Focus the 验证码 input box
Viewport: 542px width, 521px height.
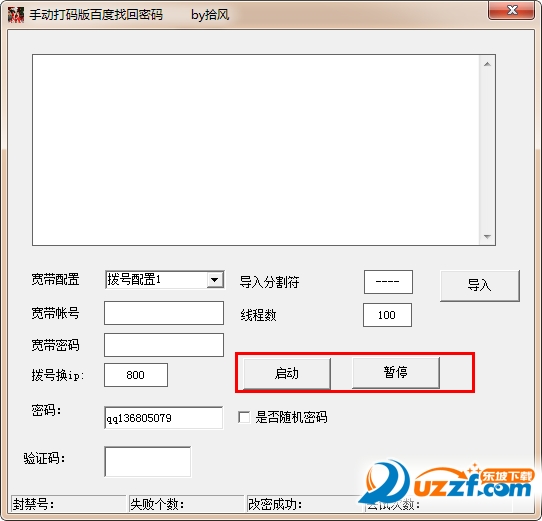148,462
